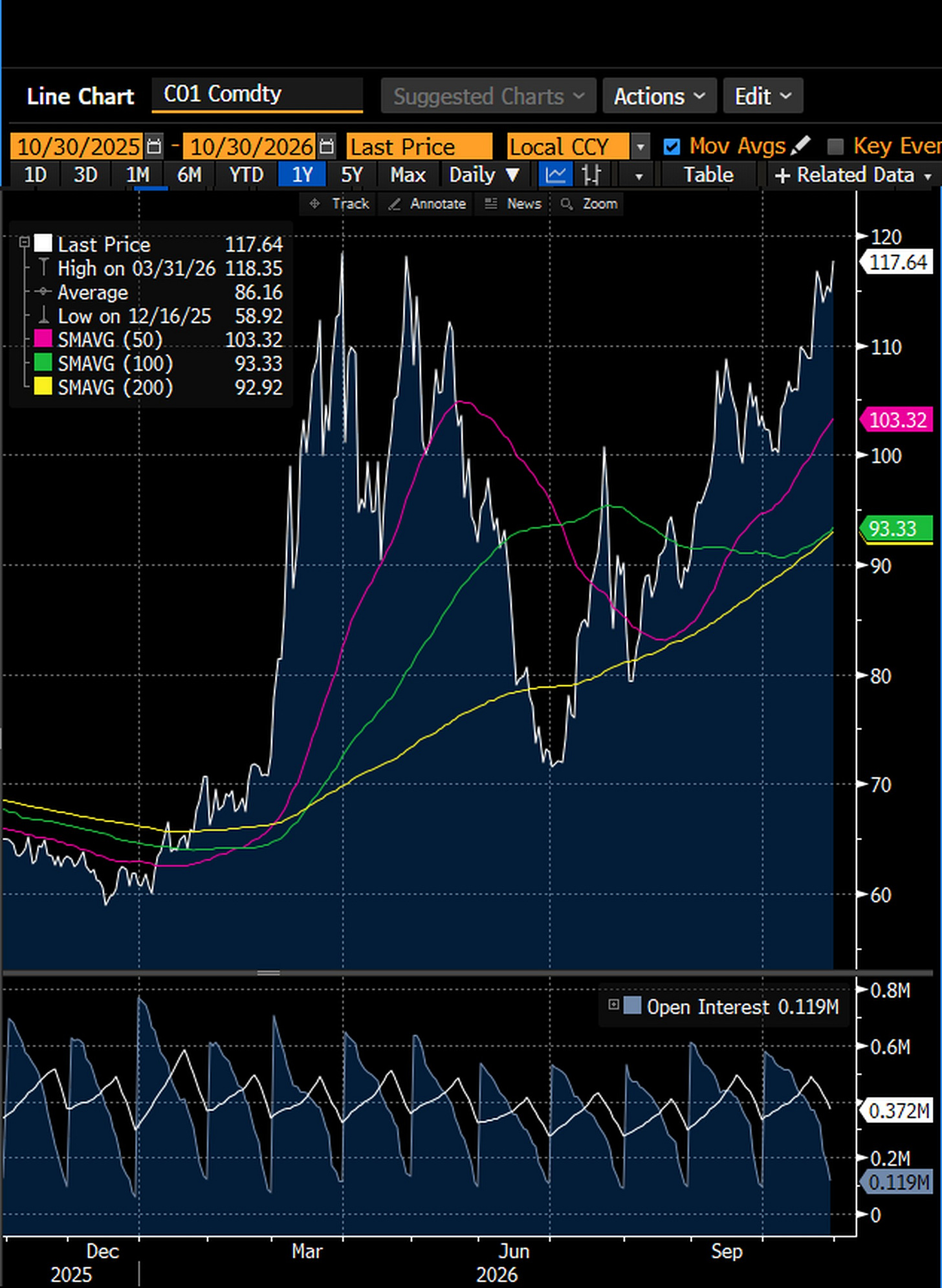The width and height of the screenshot is (942, 1288).
Task: Enable the Key Events checkbox
Action: coord(836,147)
